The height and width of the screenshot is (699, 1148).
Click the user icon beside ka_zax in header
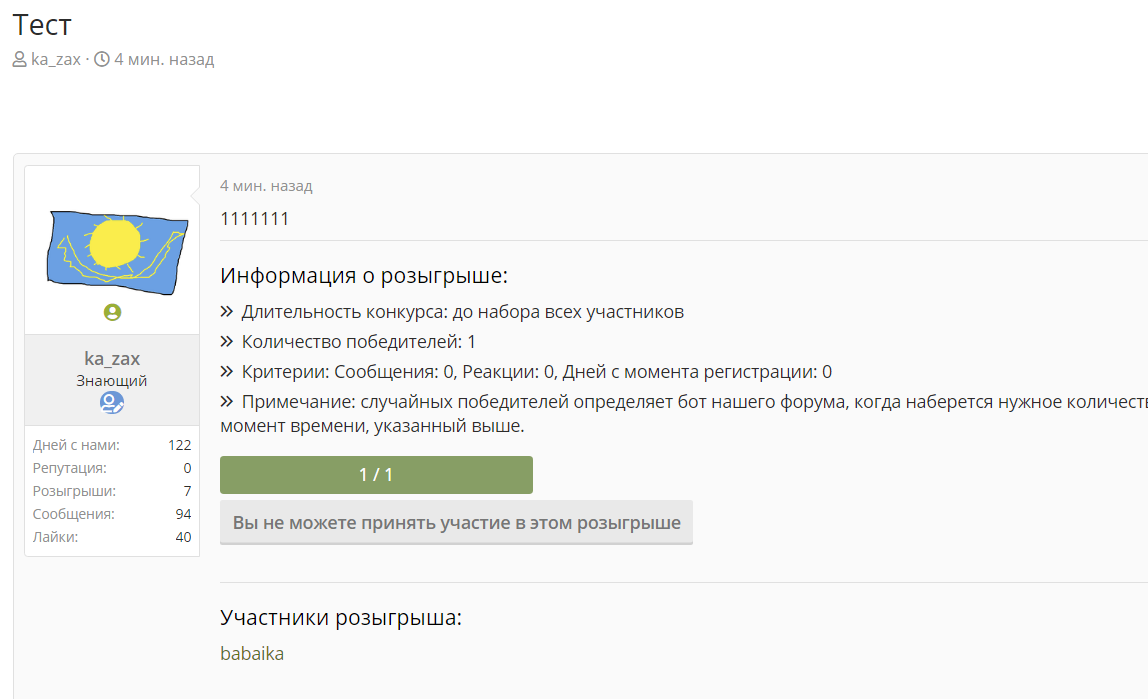pos(20,59)
